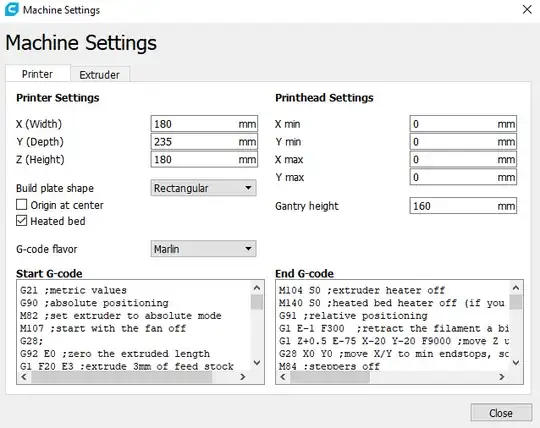540x428 pixels.
Task: Click the 'G21 ;metric values' line
Action: [x=73, y=290]
